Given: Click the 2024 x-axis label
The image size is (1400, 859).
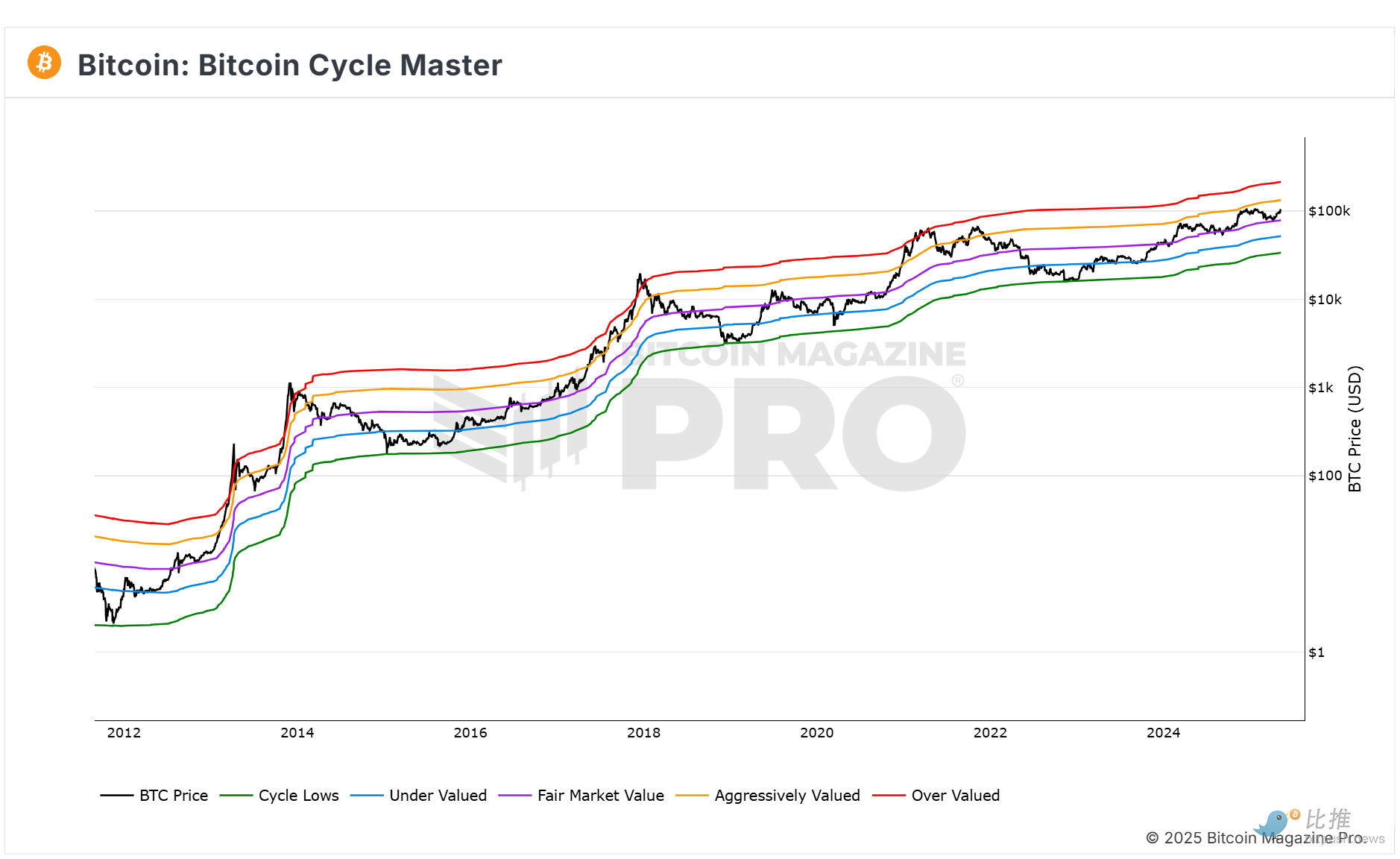Looking at the screenshot, I should [1163, 733].
